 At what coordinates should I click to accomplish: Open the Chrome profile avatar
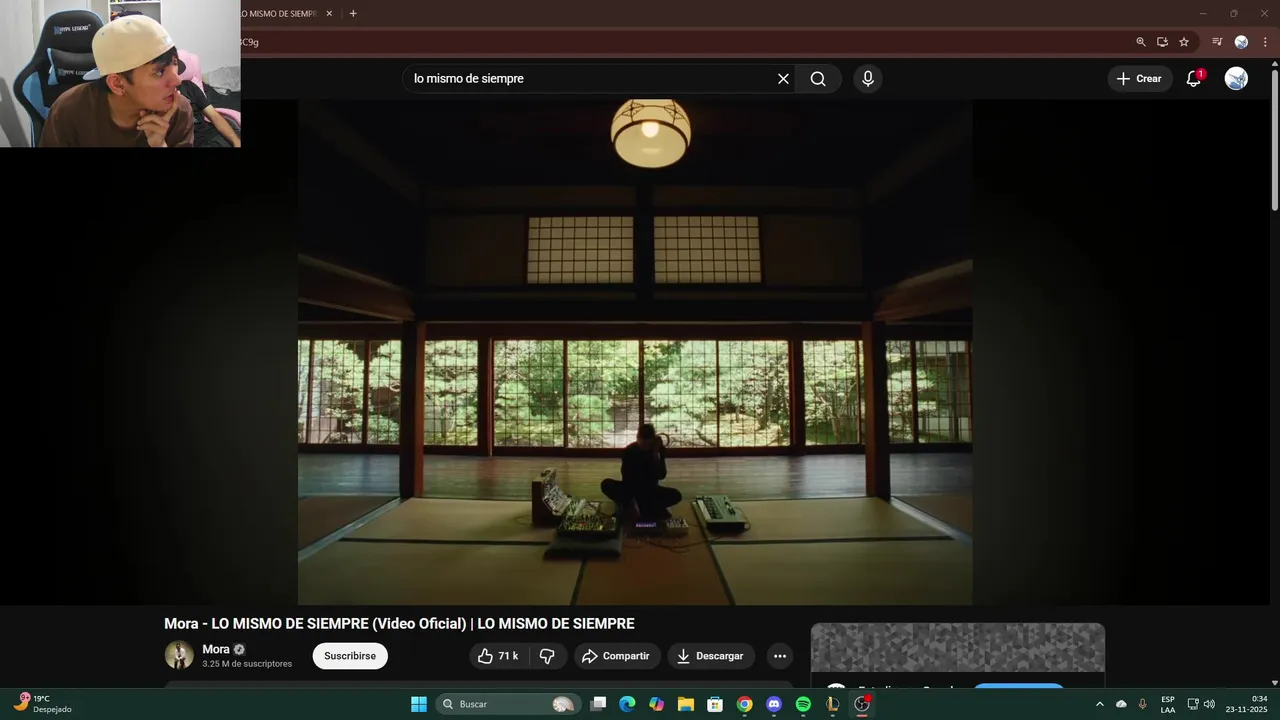[1241, 42]
